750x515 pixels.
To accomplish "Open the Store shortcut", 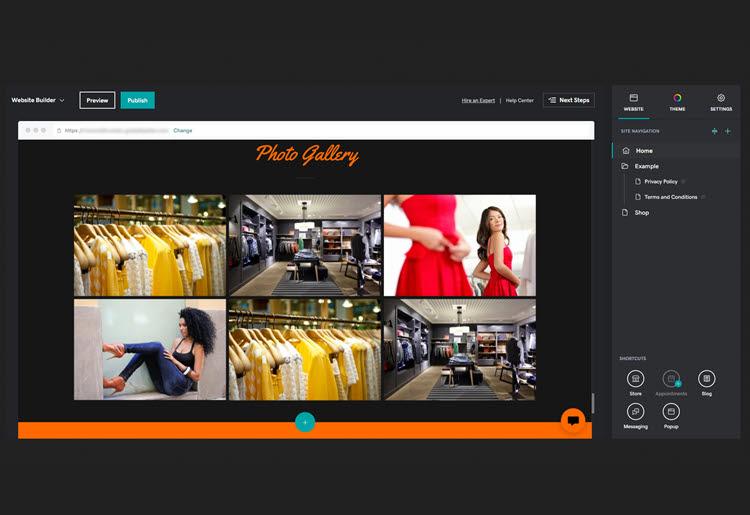I will [x=635, y=379].
